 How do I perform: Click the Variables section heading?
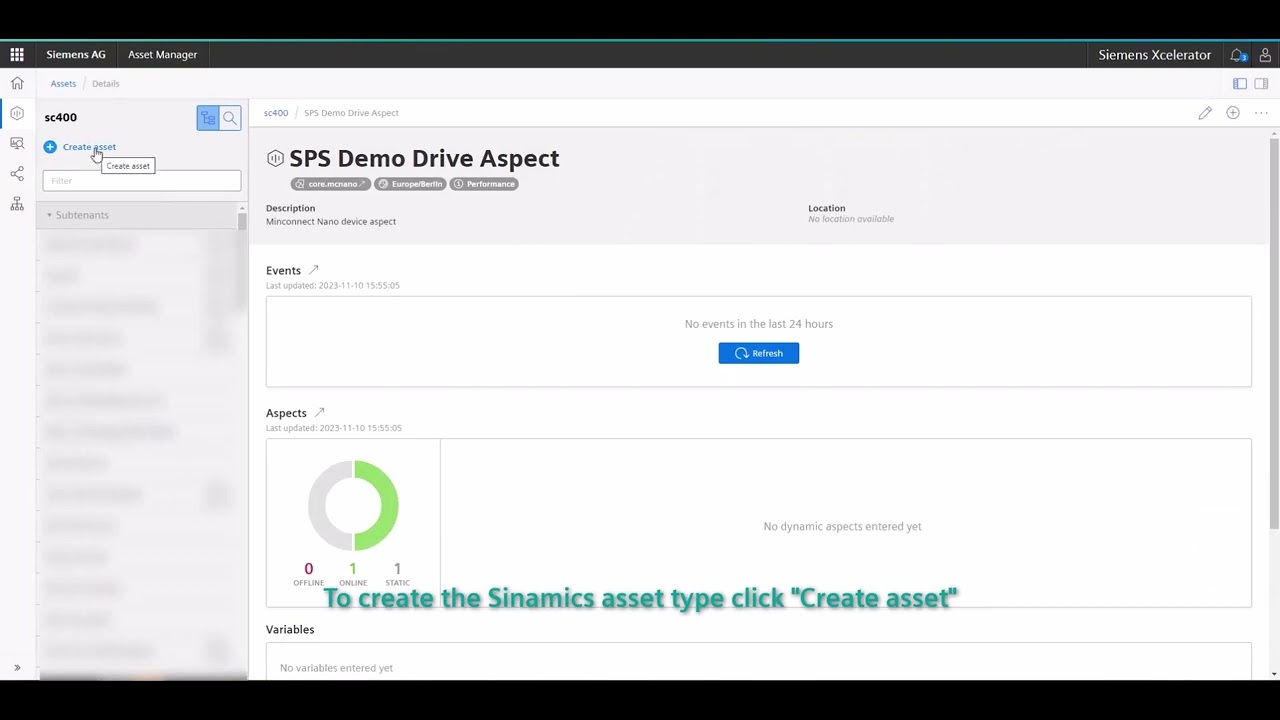coord(290,630)
